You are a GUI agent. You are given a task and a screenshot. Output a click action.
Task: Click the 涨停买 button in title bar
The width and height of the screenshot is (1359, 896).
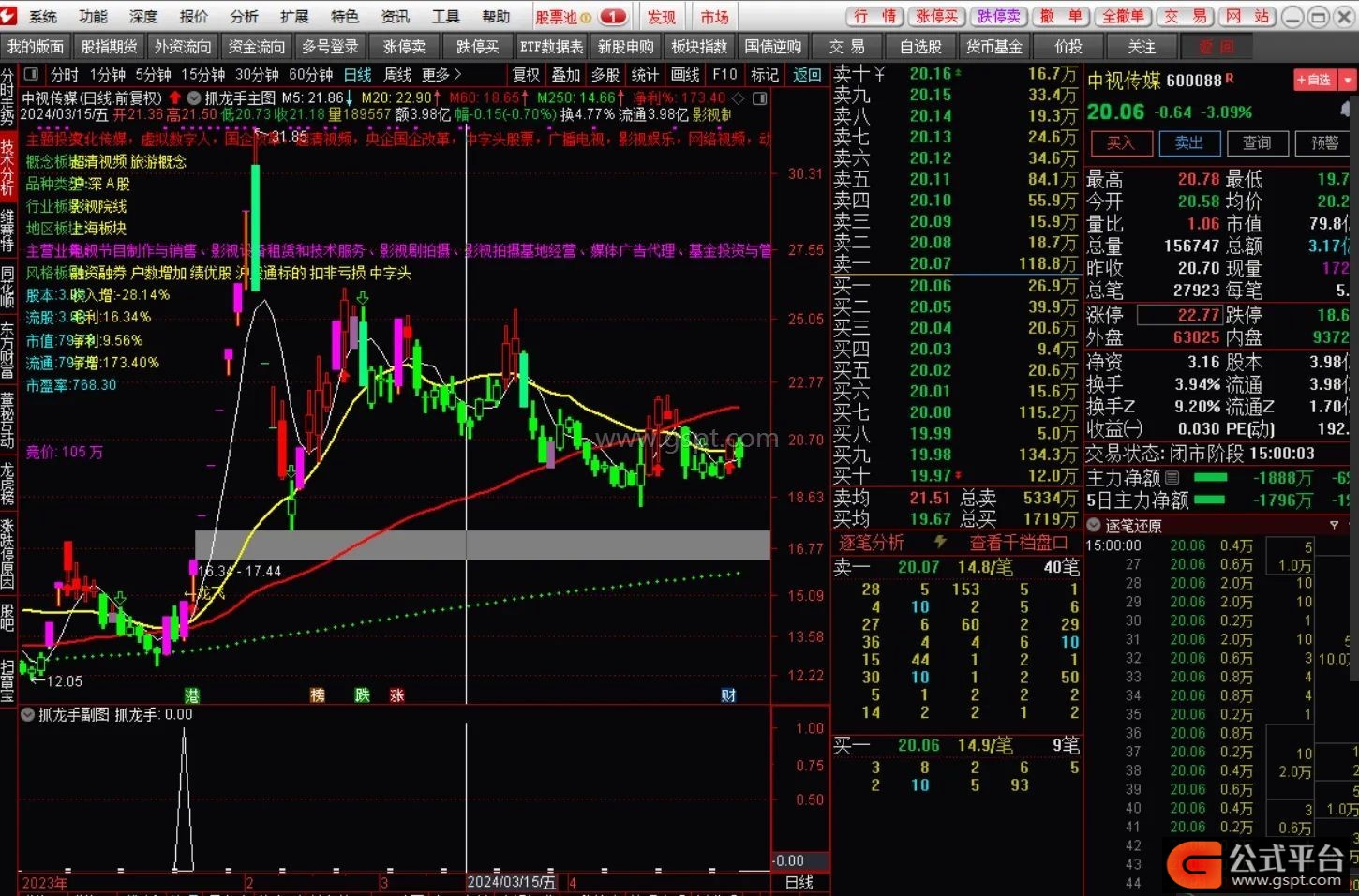[937, 17]
